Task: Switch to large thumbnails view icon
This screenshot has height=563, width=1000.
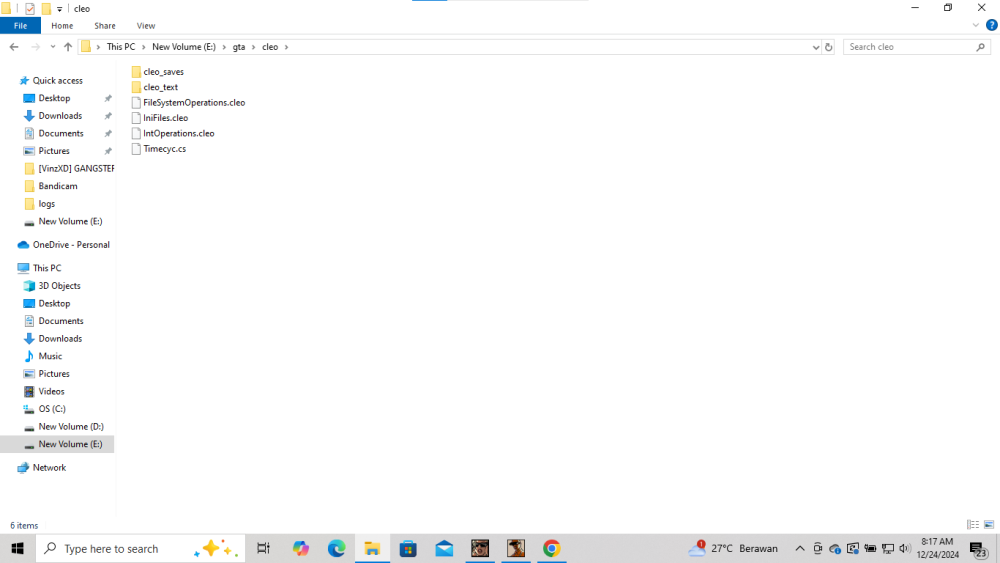Action: pyautogui.click(x=989, y=525)
